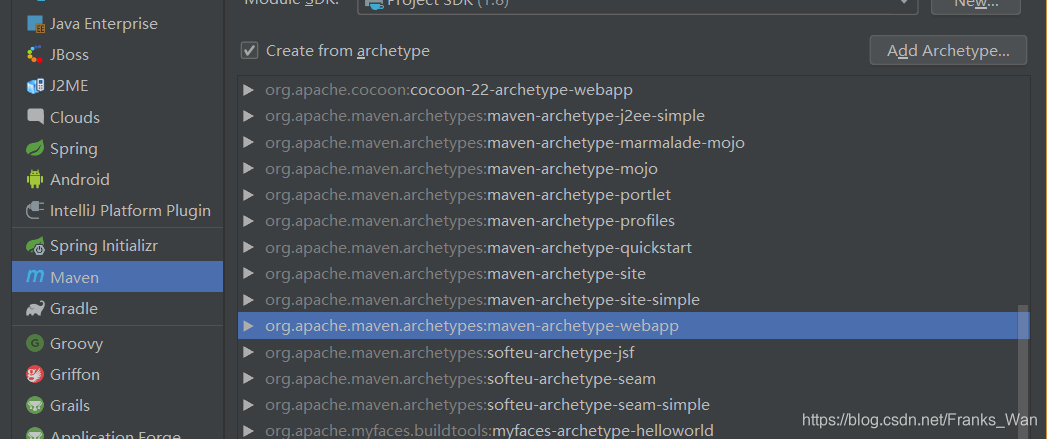Select Griffon in project types
The height and width of the screenshot is (439, 1047).
[x=118, y=374]
